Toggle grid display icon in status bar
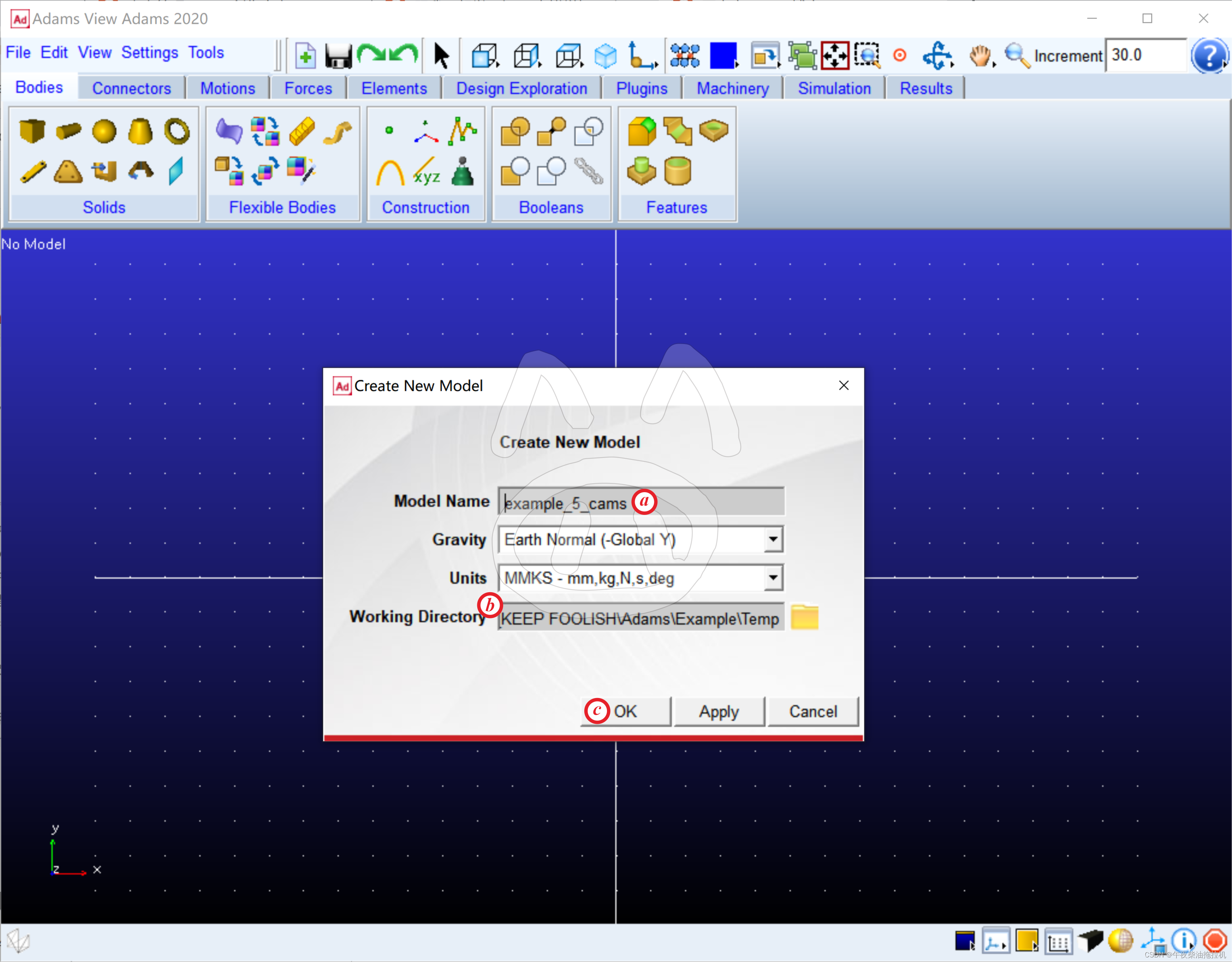Viewport: 1232px width, 962px height. [1058, 941]
